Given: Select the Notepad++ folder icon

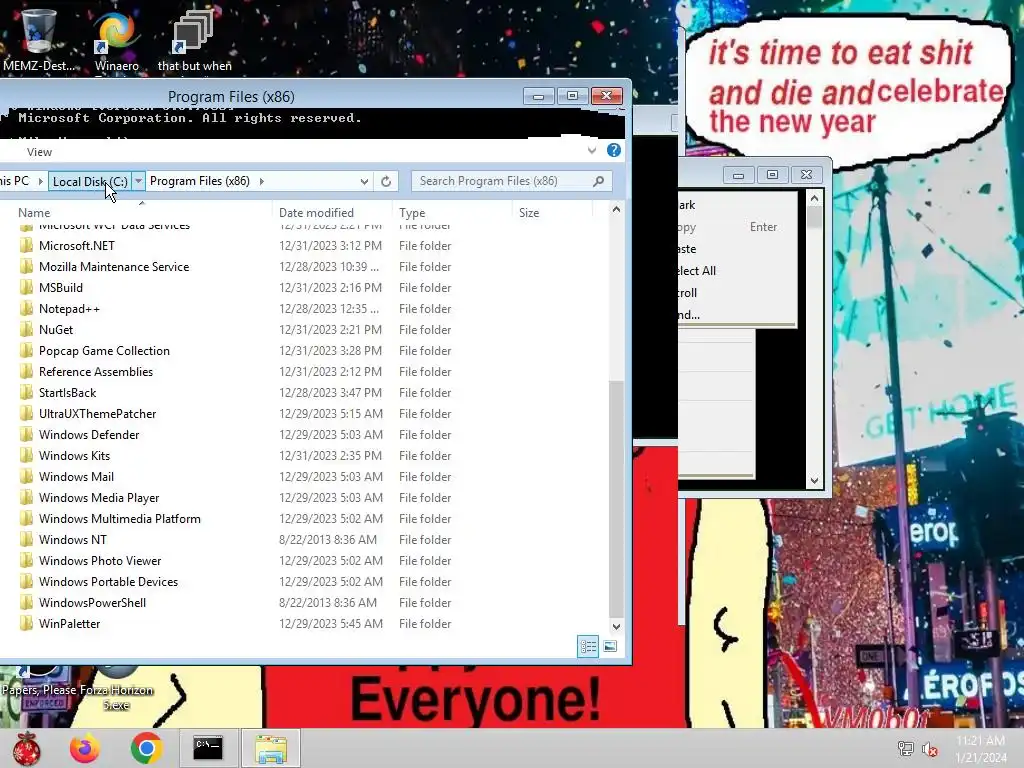Looking at the screenshot, I should [26, 308].
